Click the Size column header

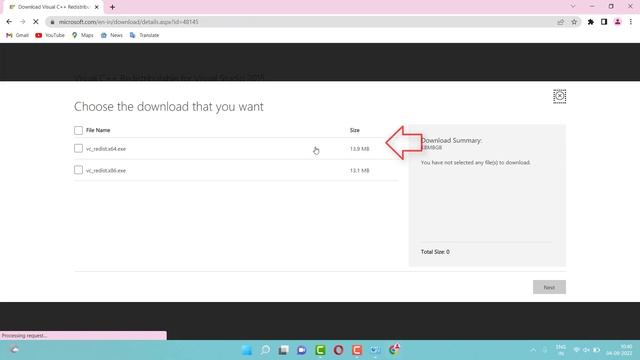click(x=355, y=130)
